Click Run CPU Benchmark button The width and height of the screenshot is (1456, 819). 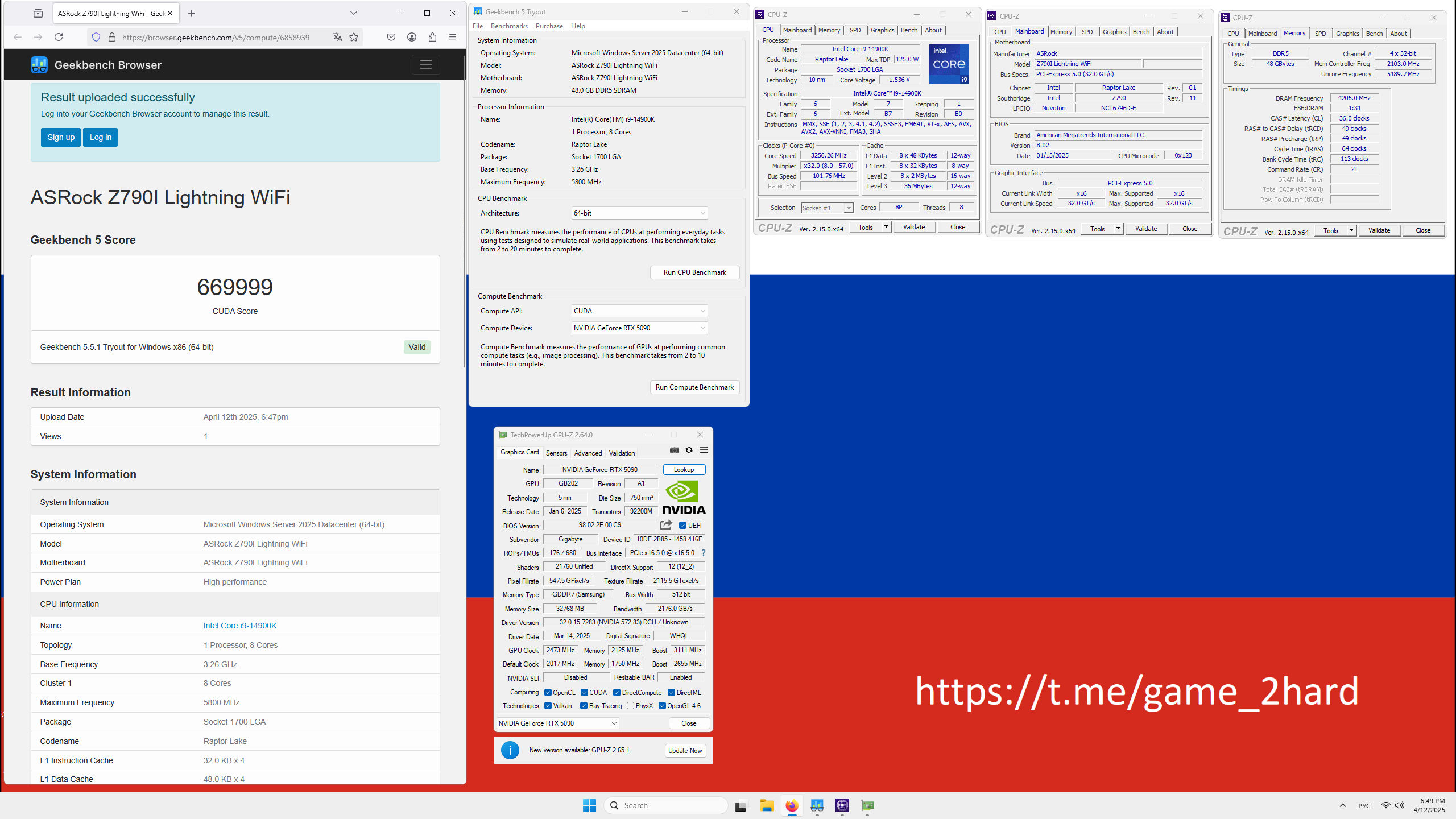pos(694,272)
